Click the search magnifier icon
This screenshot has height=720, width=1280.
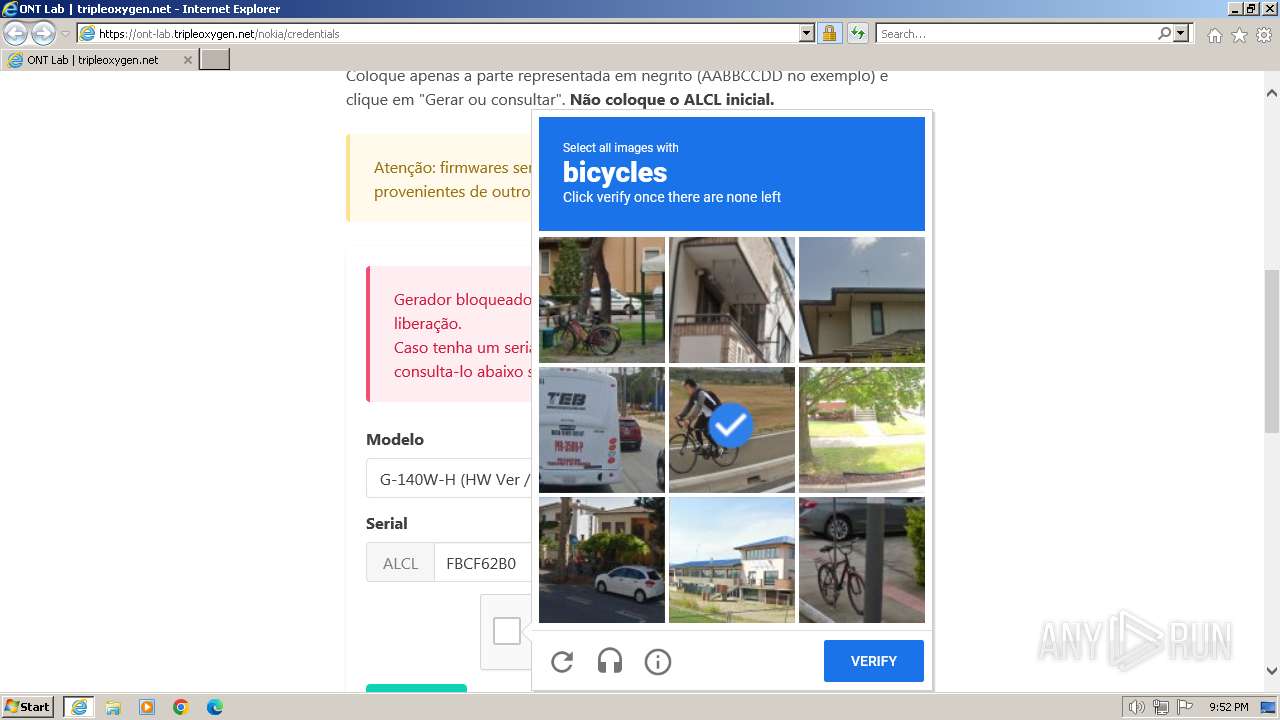(1164, 33)
